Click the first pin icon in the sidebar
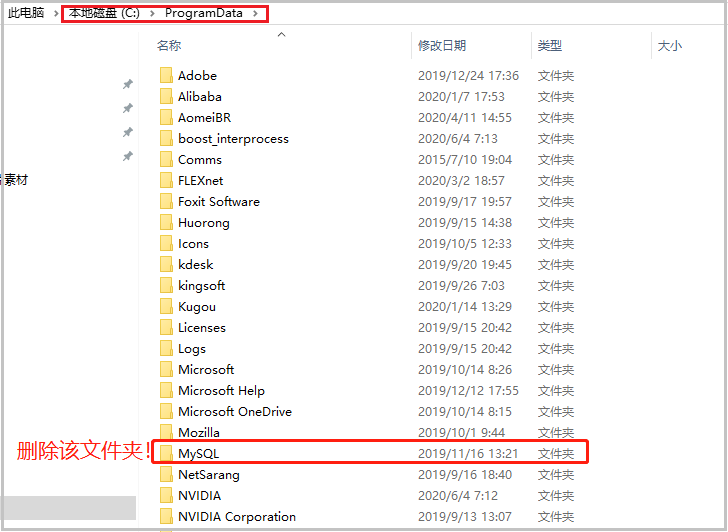Image resolution: width=728 pixels, height=532 pixels. (x=127, y=84)
